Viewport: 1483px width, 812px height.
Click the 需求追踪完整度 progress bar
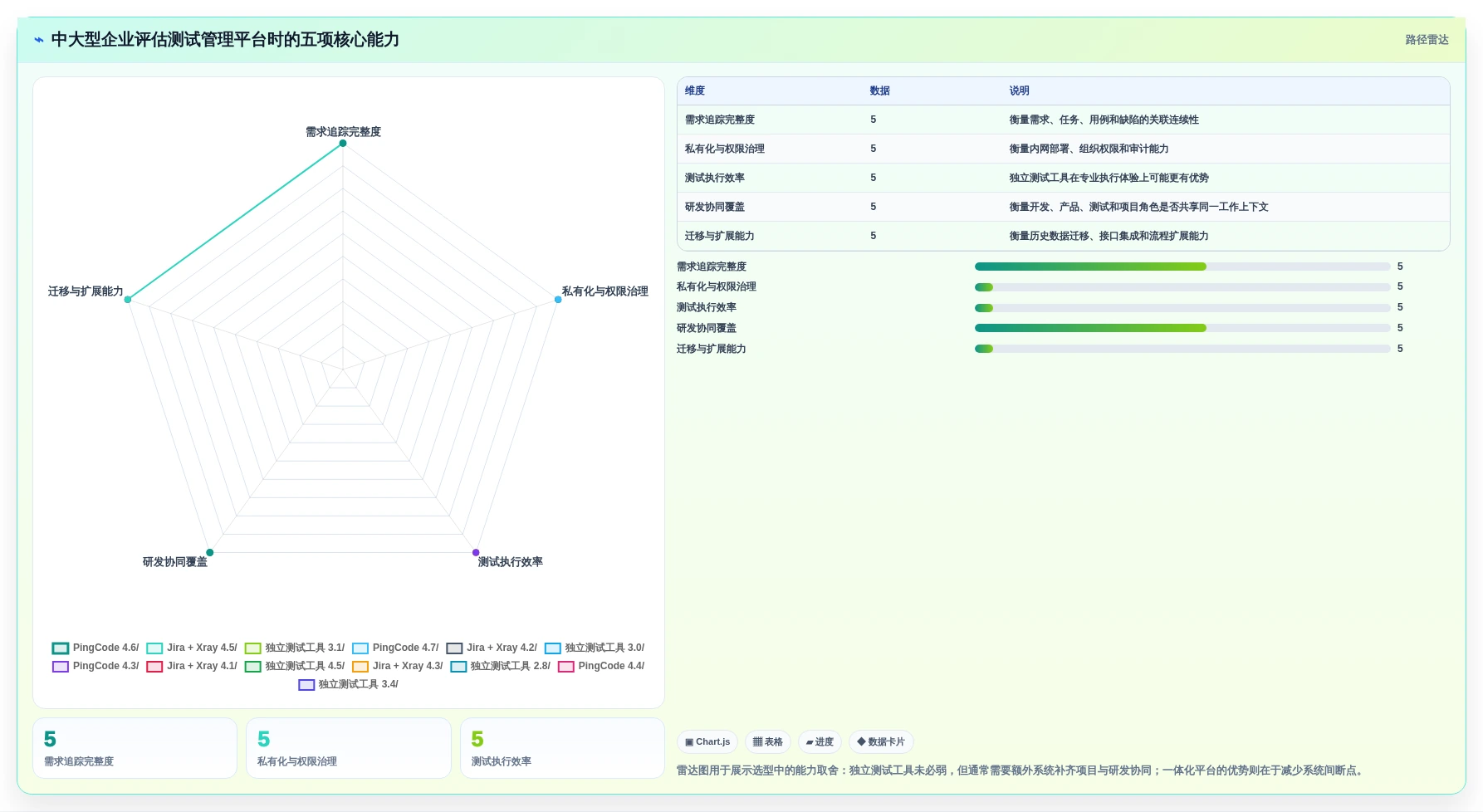pos(1182,267)
